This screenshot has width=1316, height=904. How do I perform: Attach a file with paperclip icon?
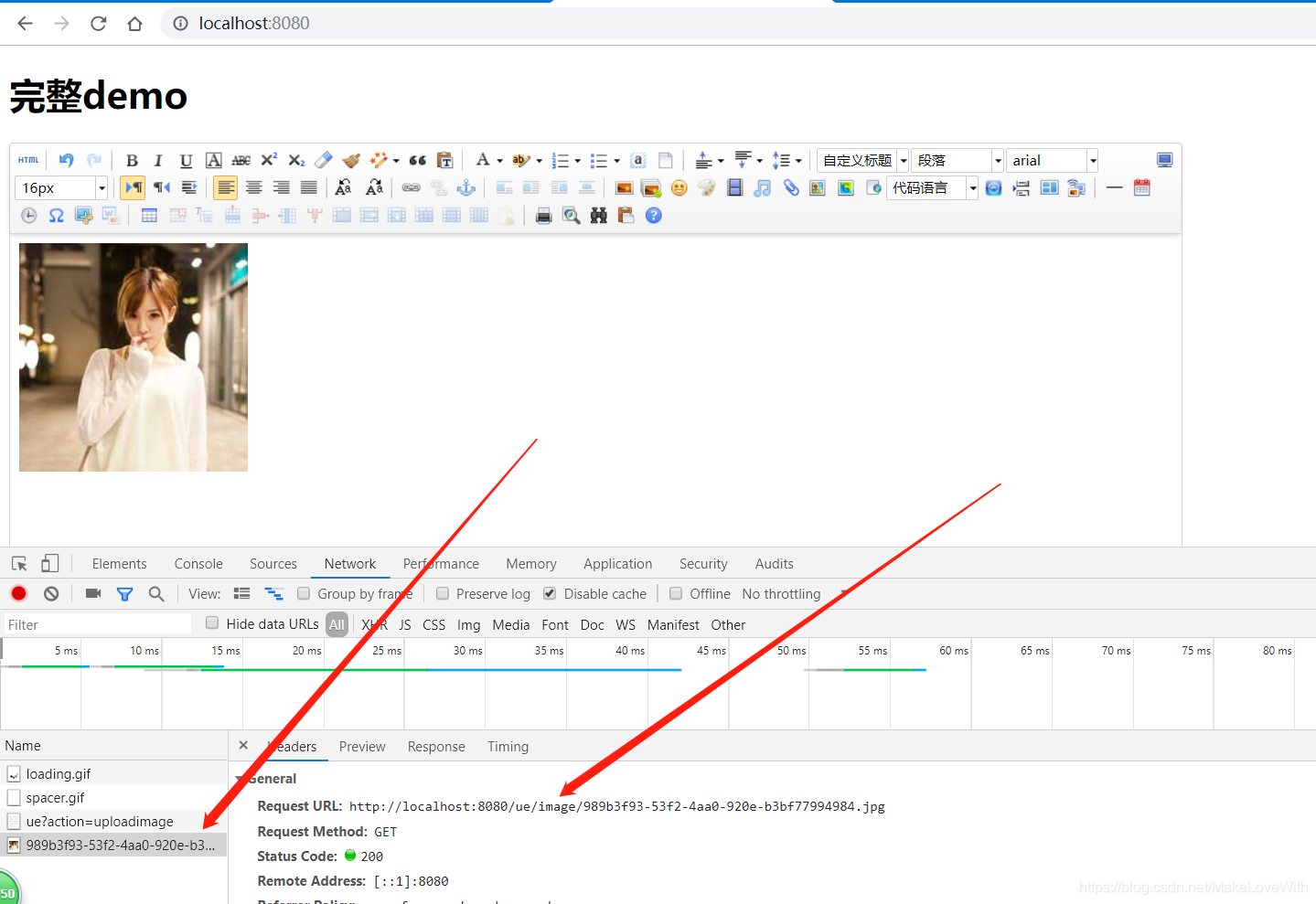pyautogui.click(x=791, y=187)
